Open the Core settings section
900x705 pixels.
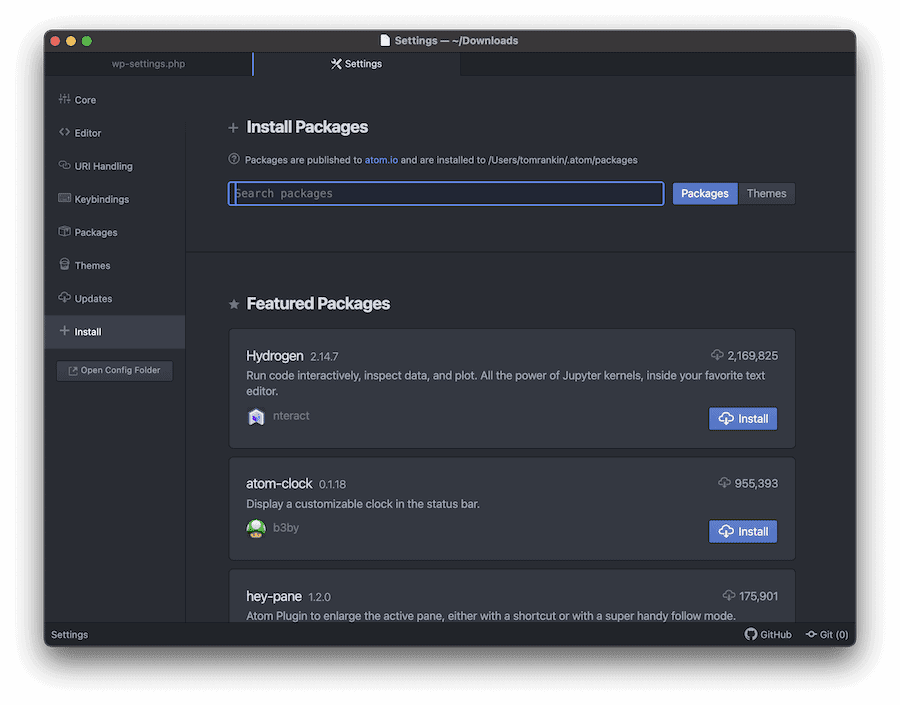click(x=85, y=99)
